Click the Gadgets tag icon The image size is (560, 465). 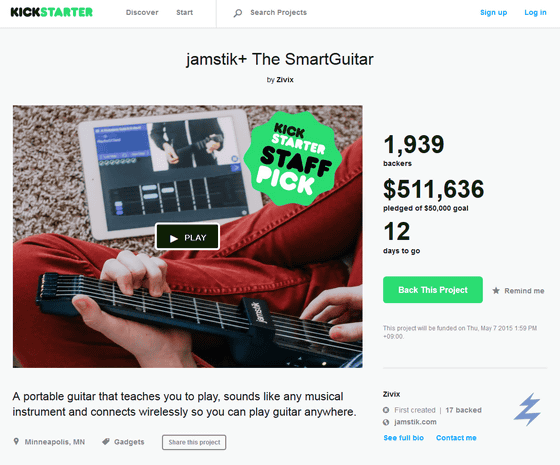(106, 441)
